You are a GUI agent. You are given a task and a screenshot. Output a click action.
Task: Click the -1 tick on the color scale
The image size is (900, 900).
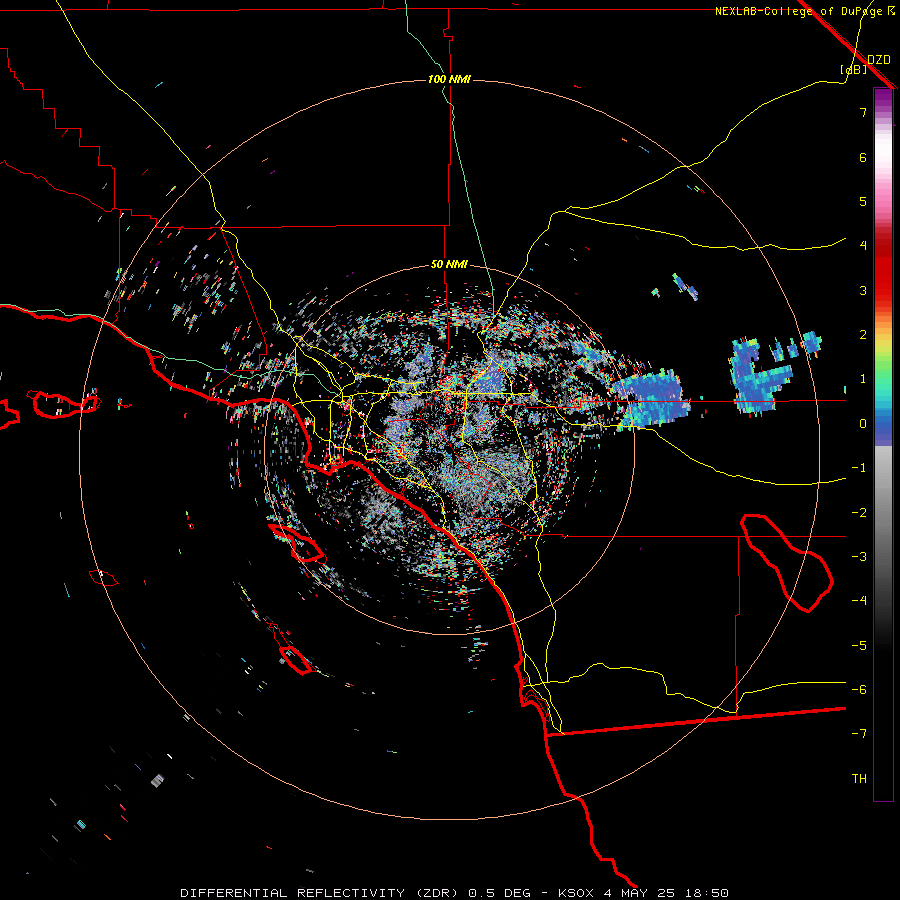859,468
